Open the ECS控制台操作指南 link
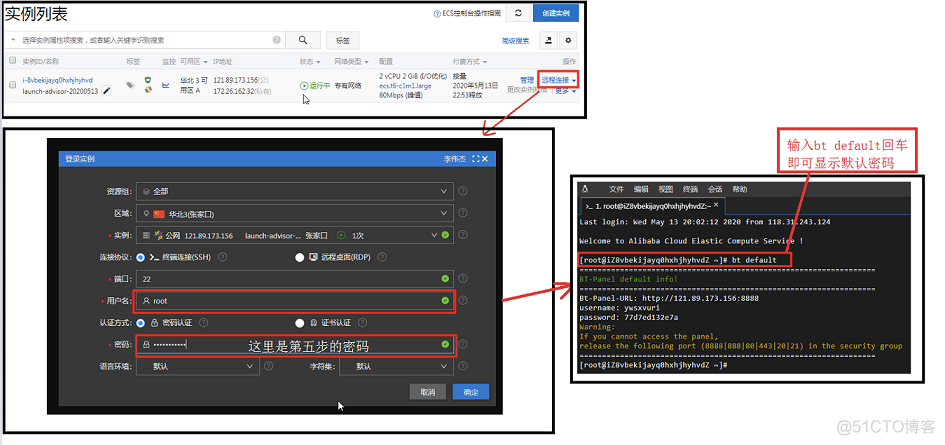Screen dimensions: 945x445 pyautogui.click(x=467, y=13)
